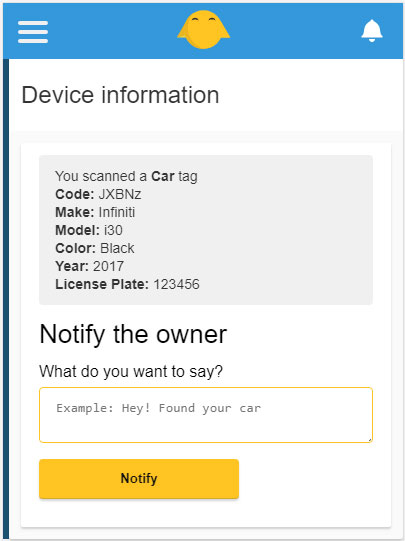Click the Year value 2017

[x=108, y=266]
